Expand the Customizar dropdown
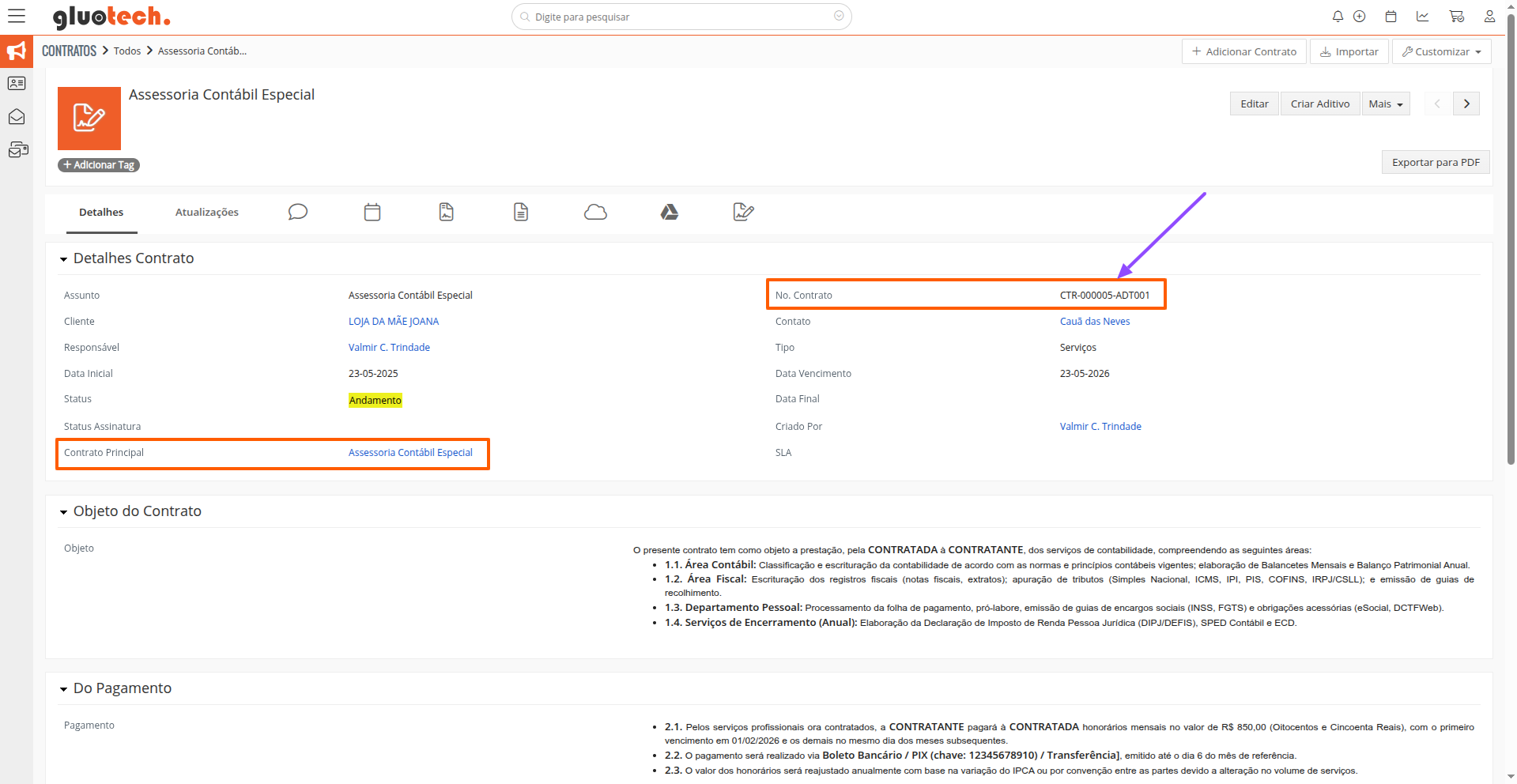 click(1441, 51)
